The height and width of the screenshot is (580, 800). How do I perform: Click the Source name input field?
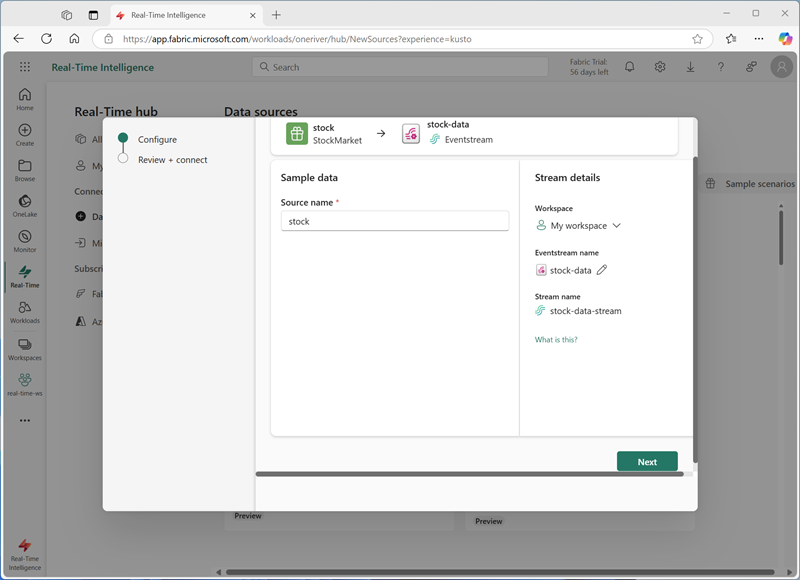[x=395, y=221]
